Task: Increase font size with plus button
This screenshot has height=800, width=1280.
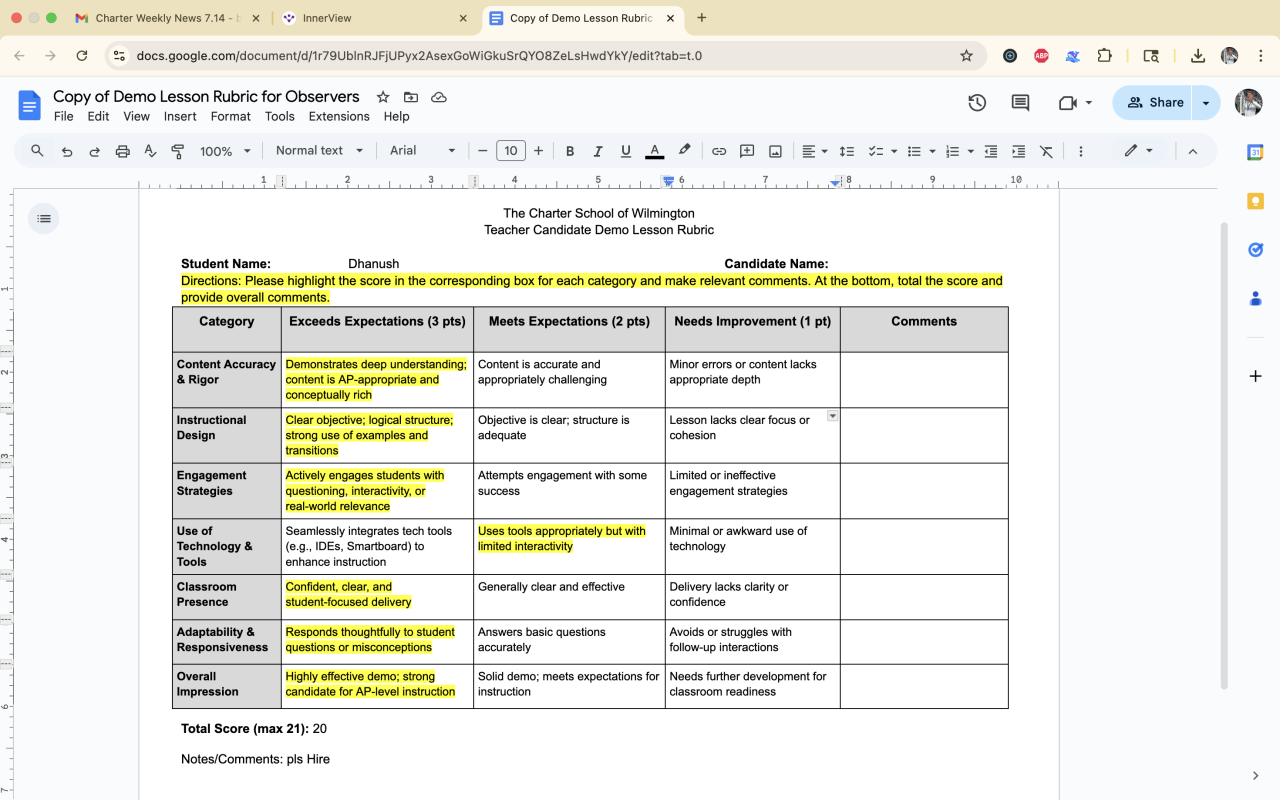Action: point(539,151)
